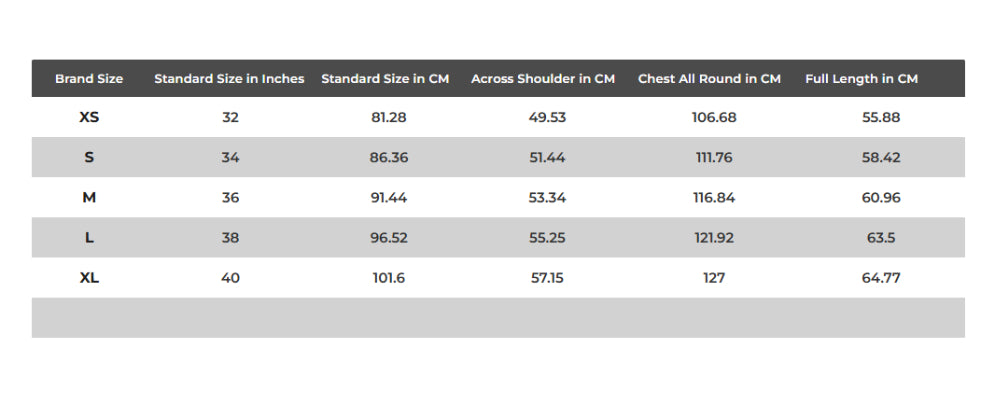The width and height of the screenshot is (1000, 400).
Task: Select the 58.42 full length value
Action: pyautogui.click(x=881, y=157)
